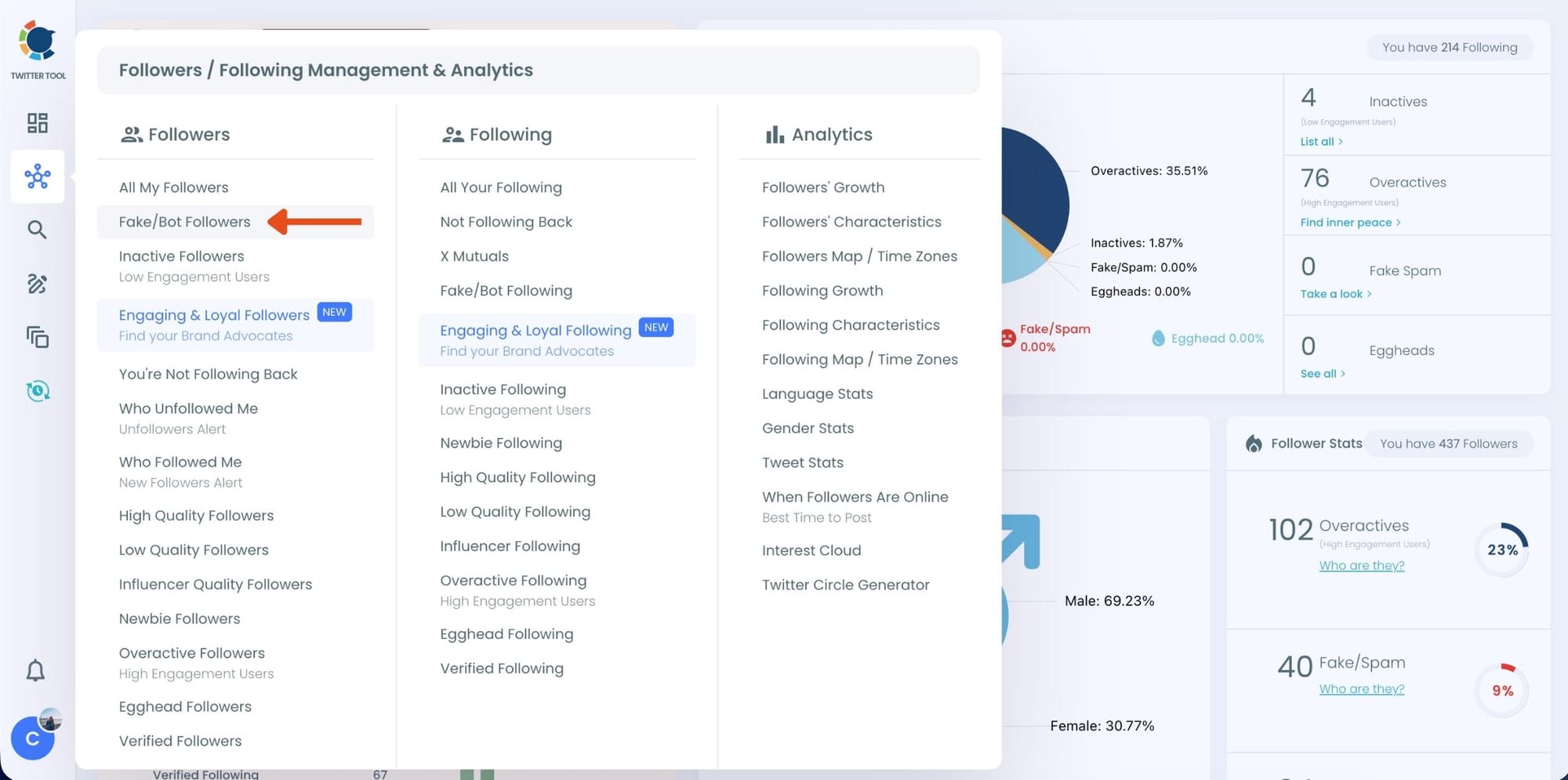
Task: Open the dashboard grid icon in sidebar
Action: 38,123
